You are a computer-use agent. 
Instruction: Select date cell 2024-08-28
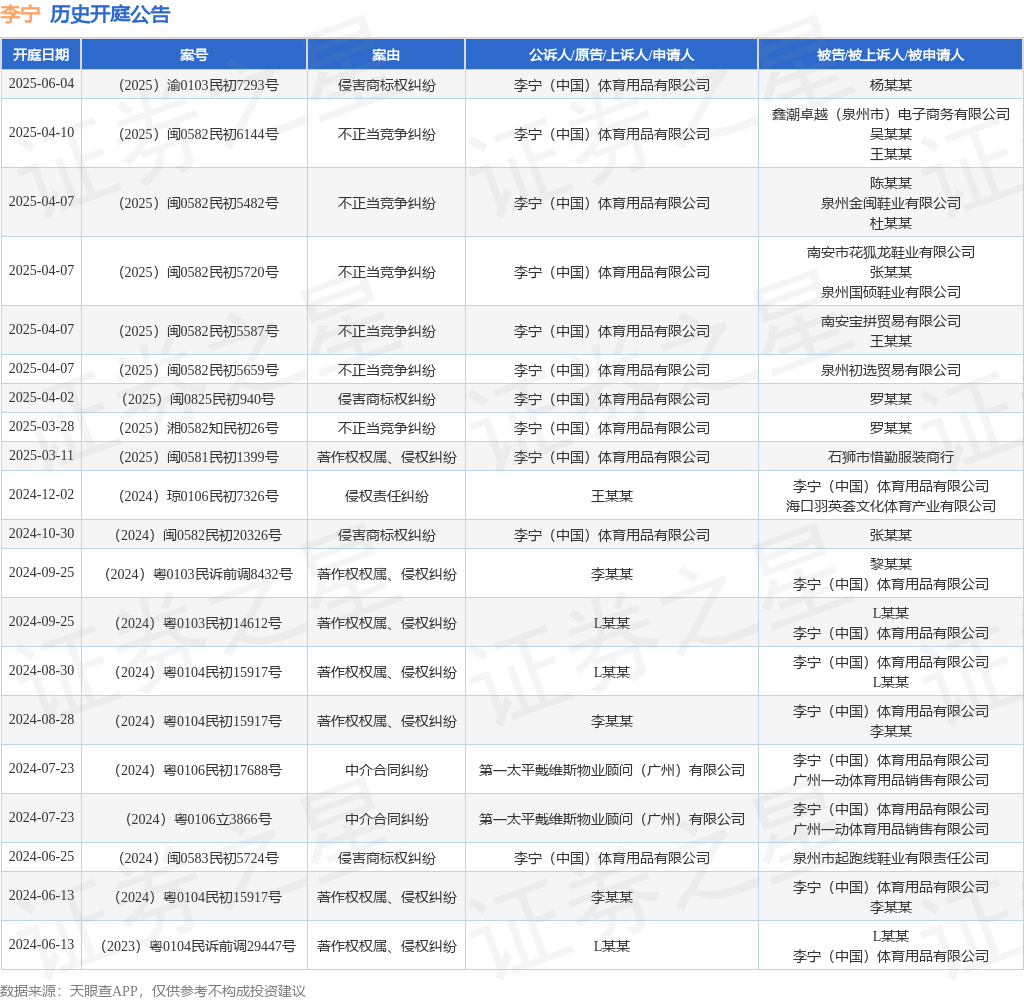click(x=41, y=720)
